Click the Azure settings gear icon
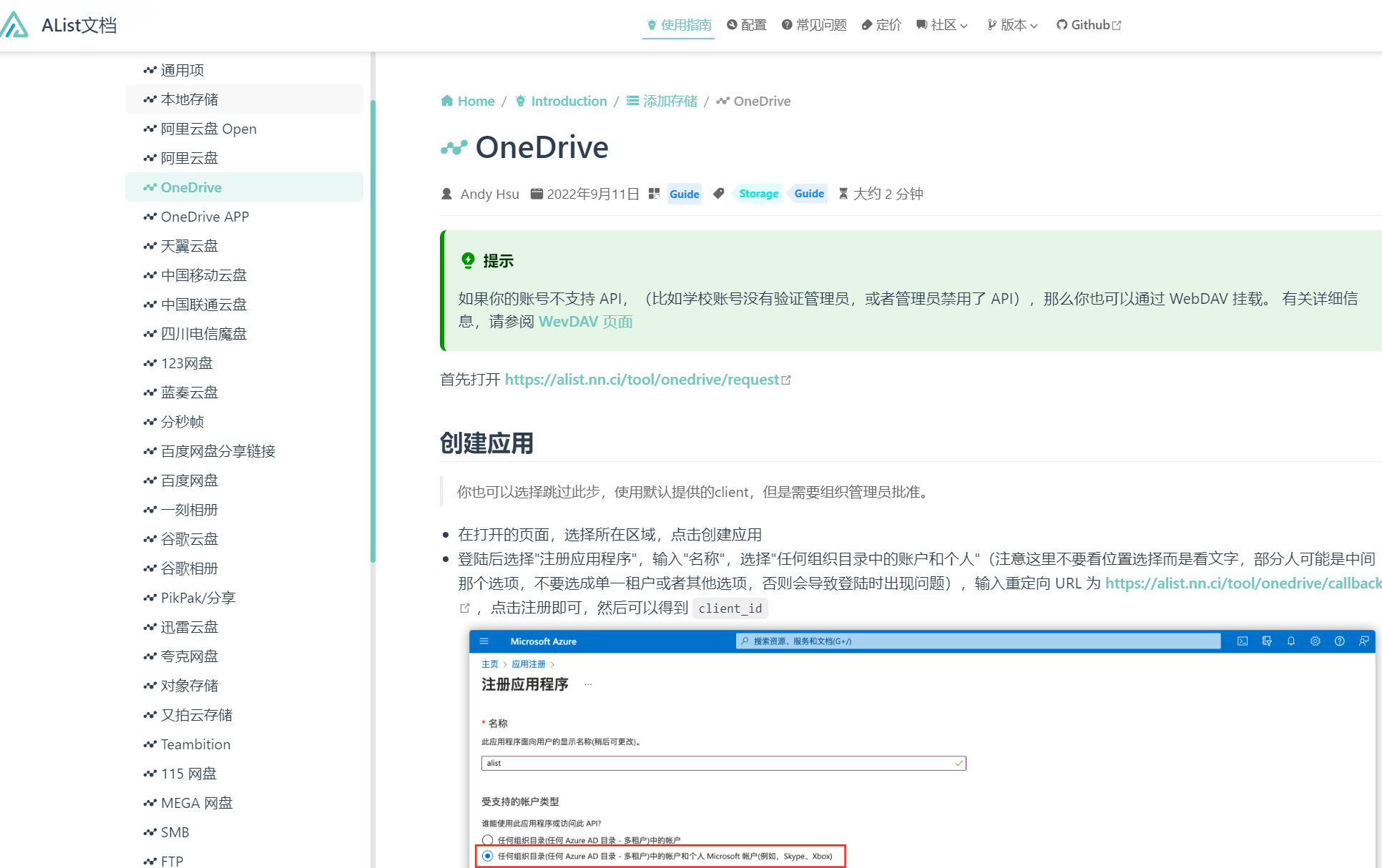This screenshot has width=1382, height=868. (1315, 641)
